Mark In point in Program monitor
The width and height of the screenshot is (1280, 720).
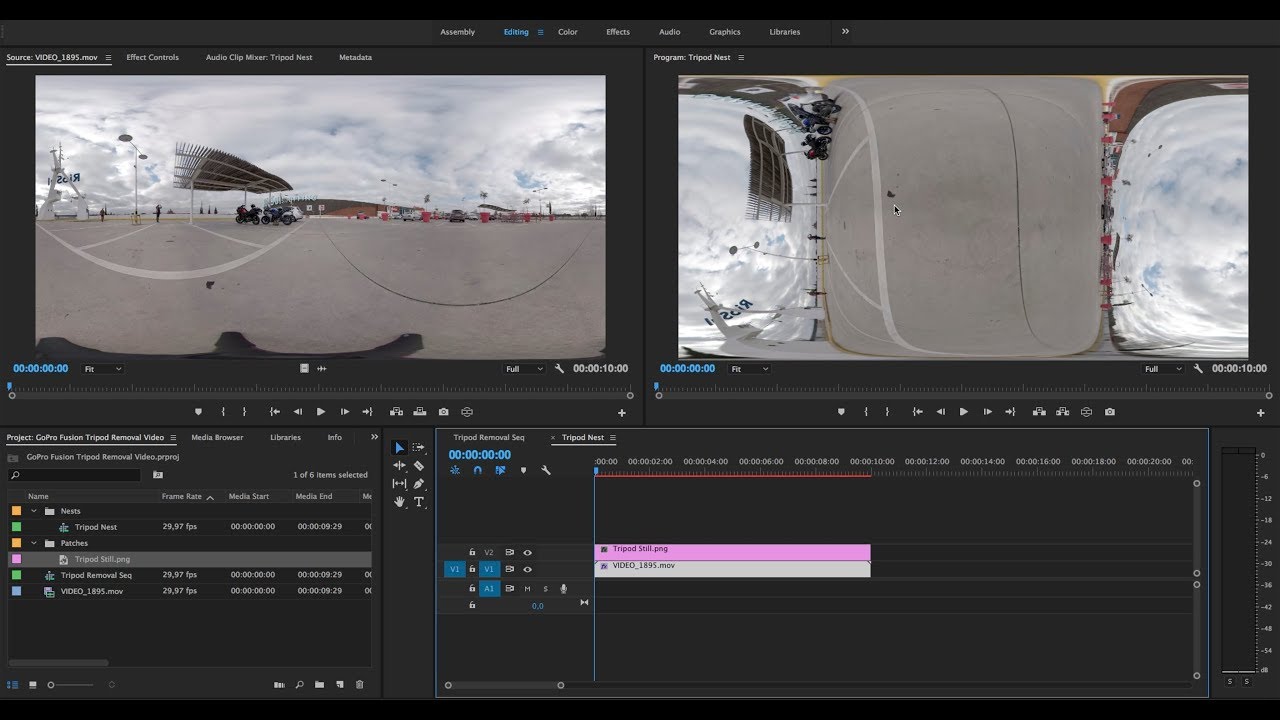click(866, 412)
